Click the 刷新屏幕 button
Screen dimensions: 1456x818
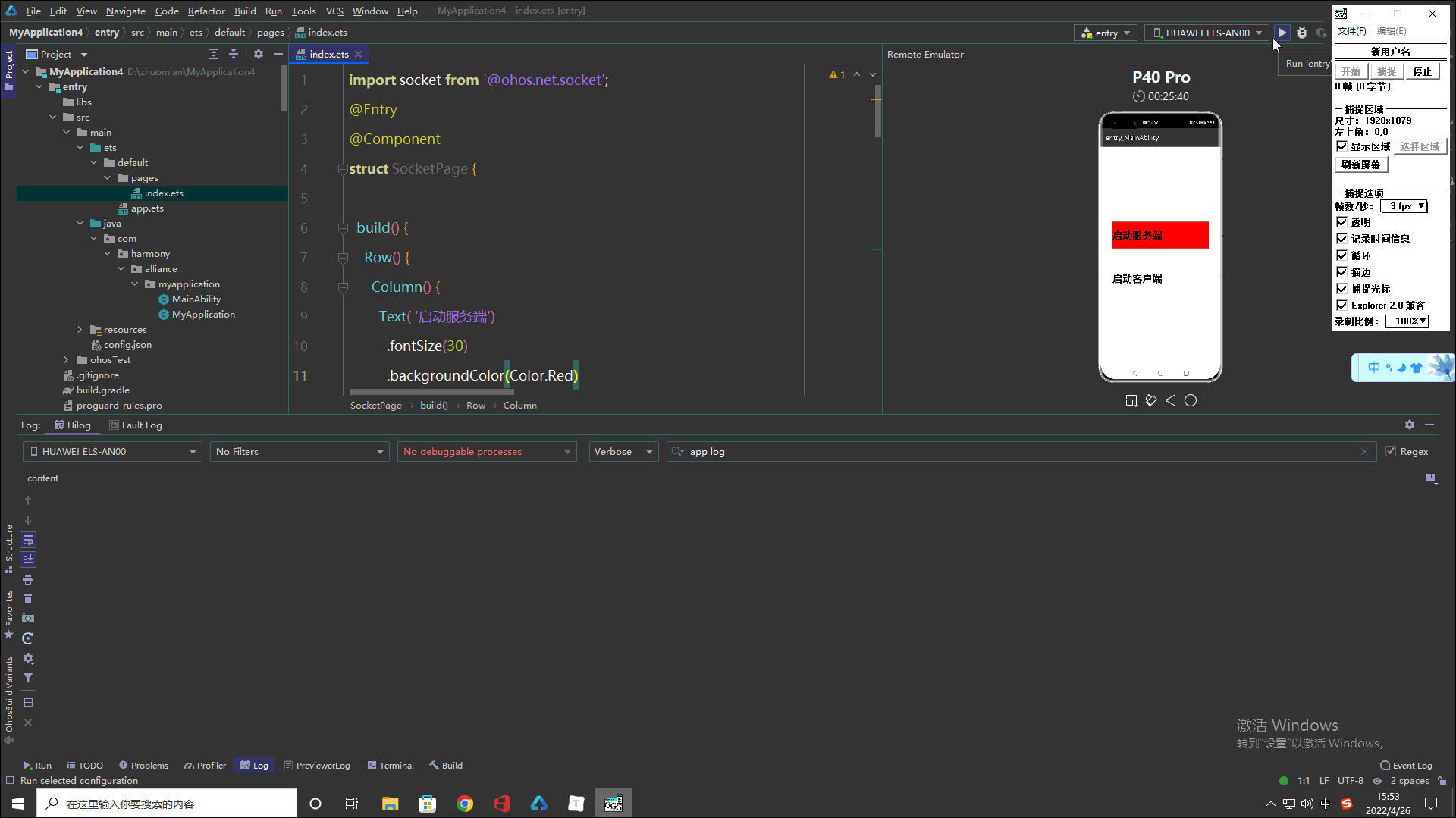pyautogui.click(x=1361, y=165)
